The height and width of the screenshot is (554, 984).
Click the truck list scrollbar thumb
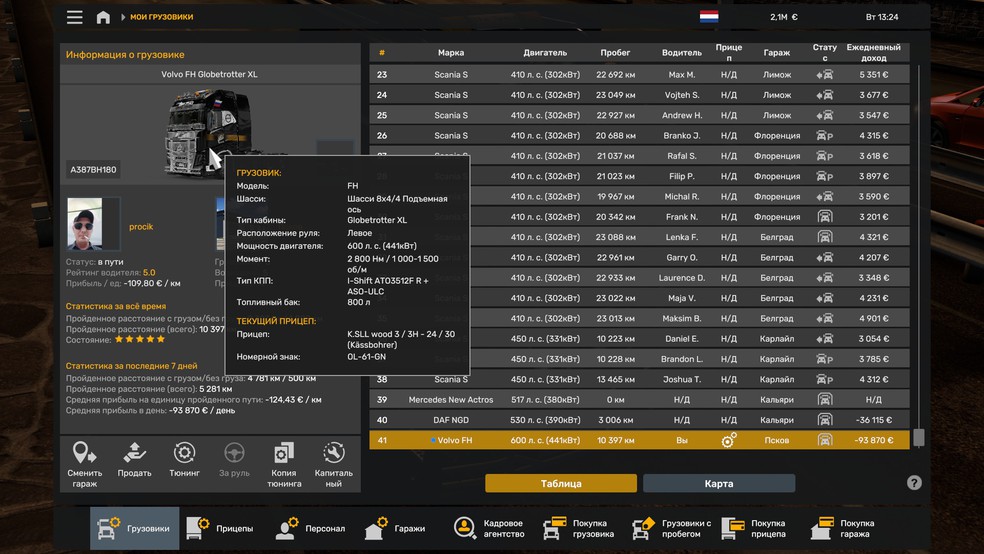point(919,437)
